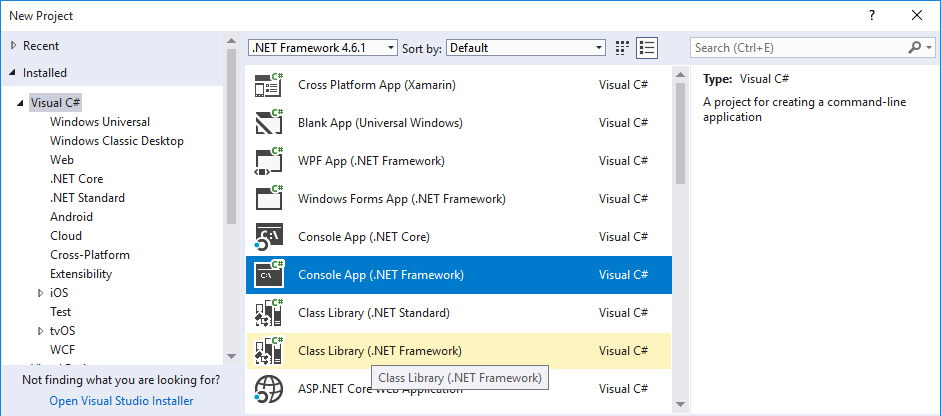Switch to medium icons list view
The height and width of the screenshot is (416, 941).
click(647, 47)
